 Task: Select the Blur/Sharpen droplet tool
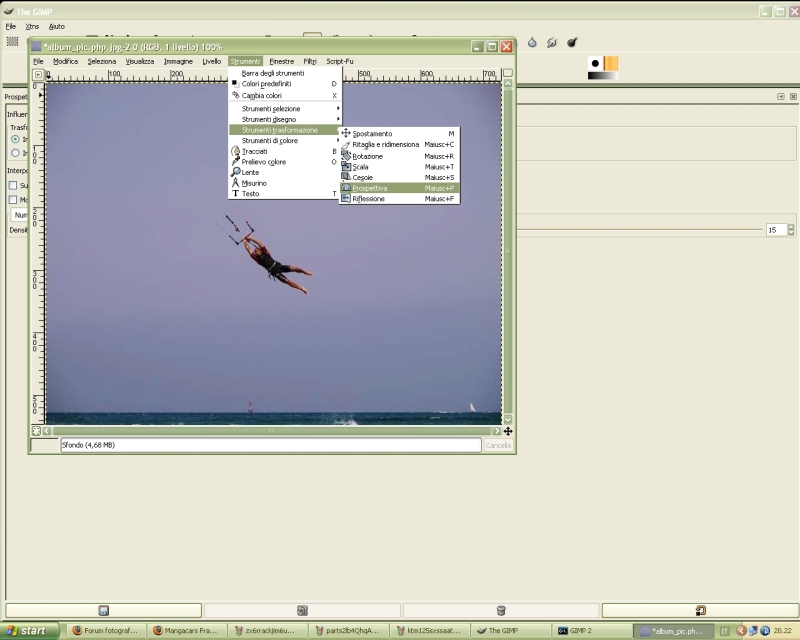pyautogui.click(x=532, y=42)
